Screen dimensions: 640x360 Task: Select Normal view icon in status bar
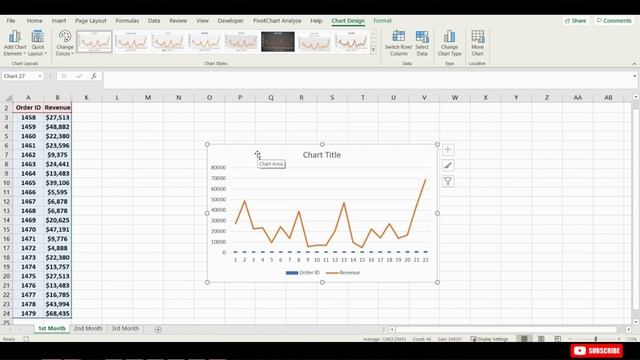click(x=524, y=339)
